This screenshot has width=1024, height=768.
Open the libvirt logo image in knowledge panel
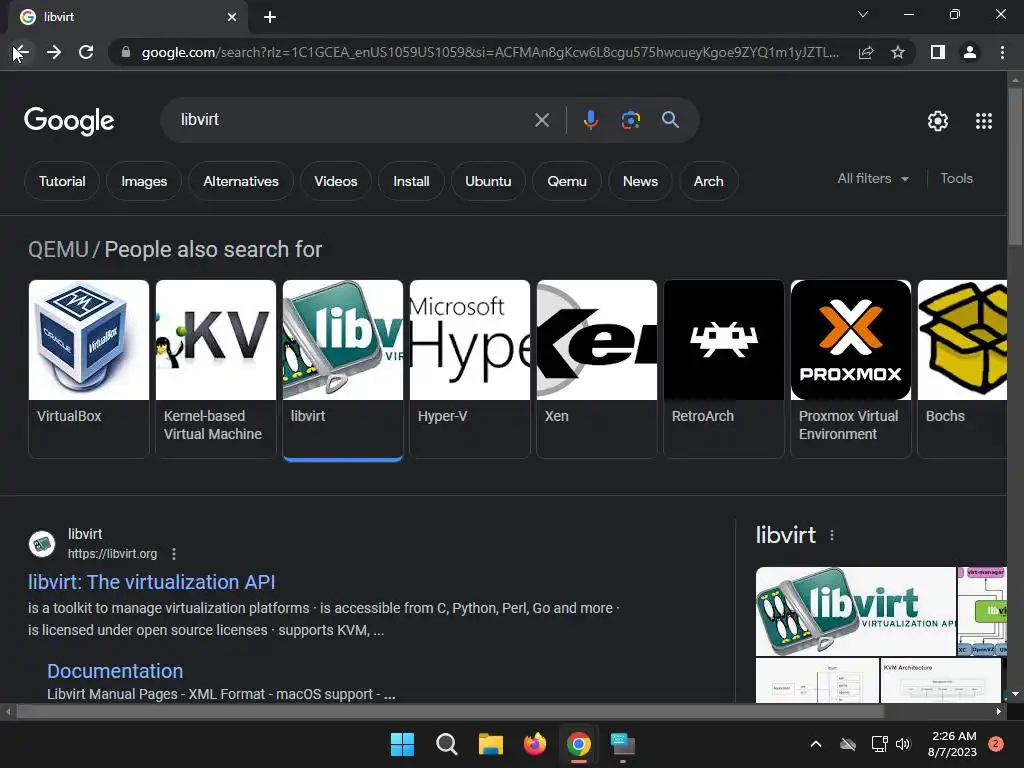(x=856, y=611)
